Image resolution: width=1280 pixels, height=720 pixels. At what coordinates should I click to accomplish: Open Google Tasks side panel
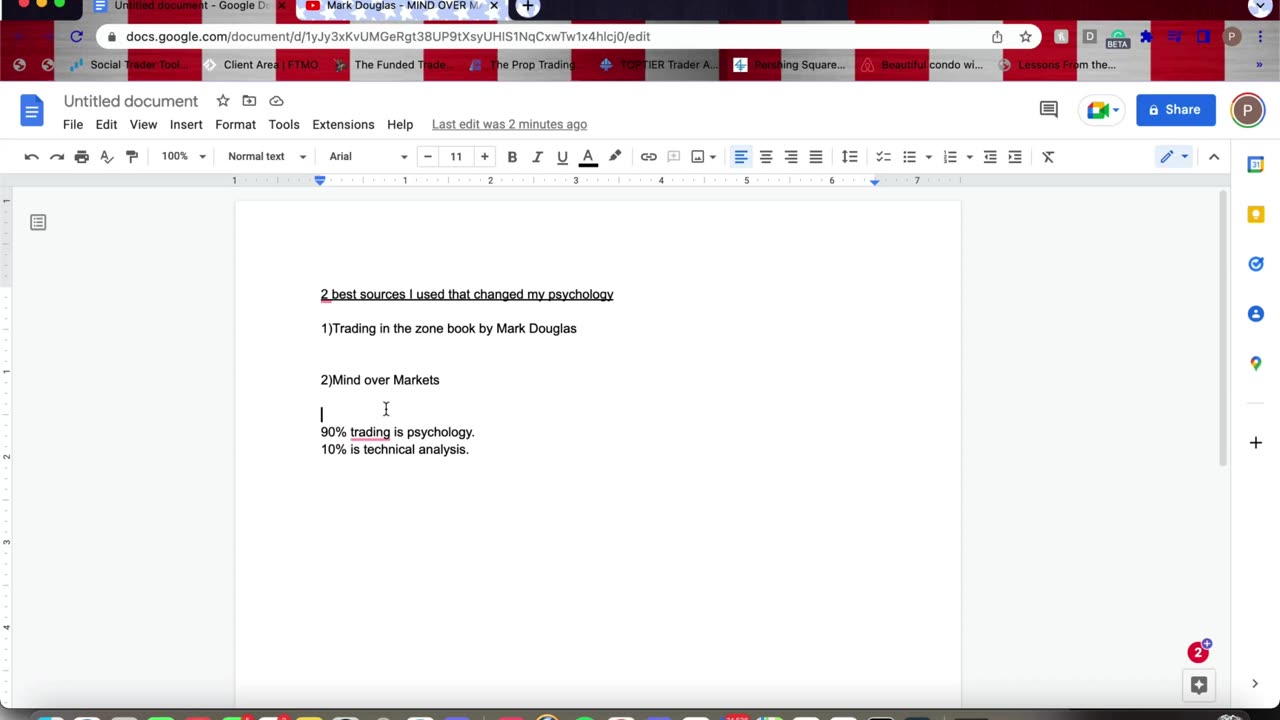(1256, 264)
